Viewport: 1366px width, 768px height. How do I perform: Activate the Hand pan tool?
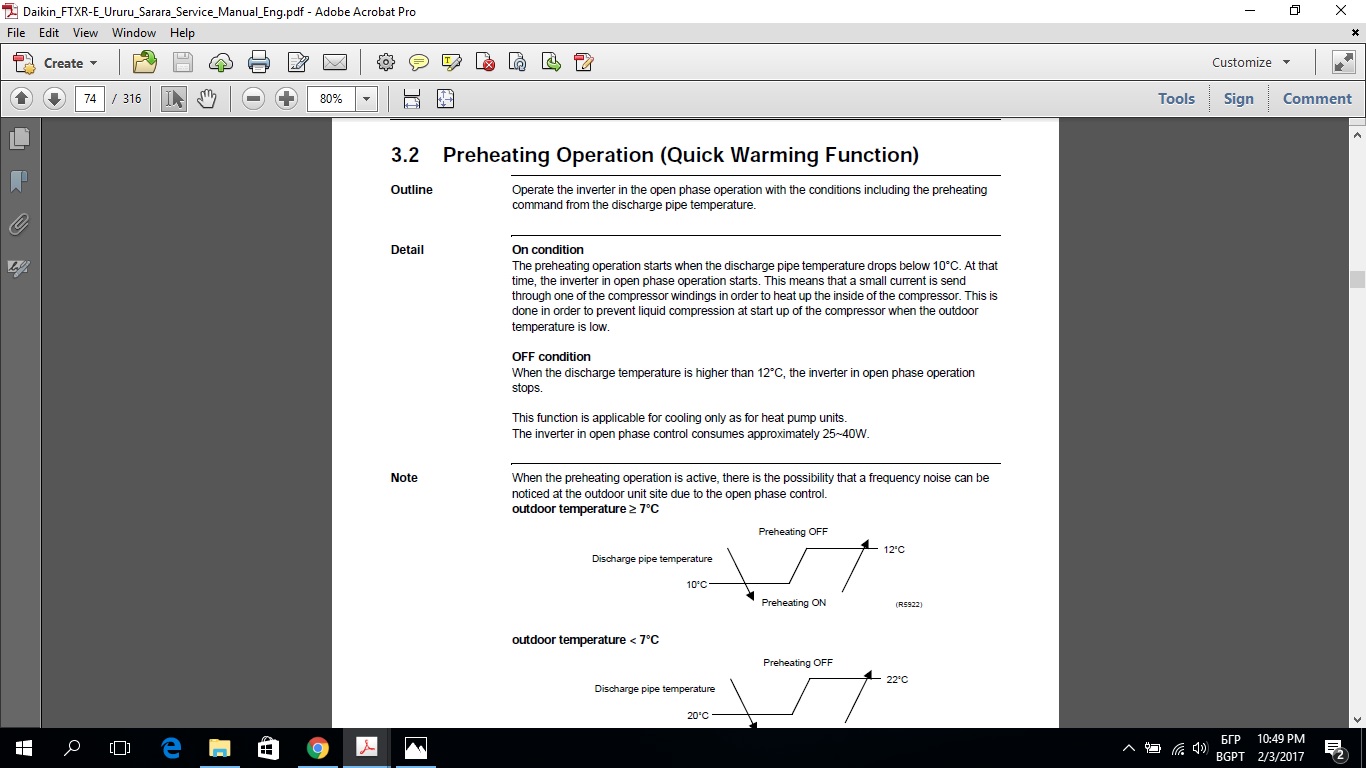(207, 98)
